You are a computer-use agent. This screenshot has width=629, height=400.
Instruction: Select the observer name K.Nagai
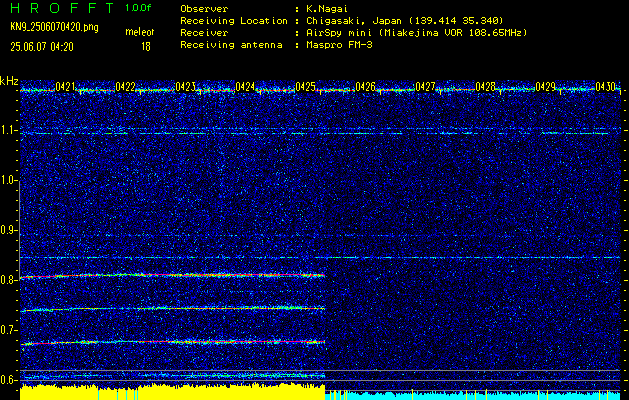327,8
